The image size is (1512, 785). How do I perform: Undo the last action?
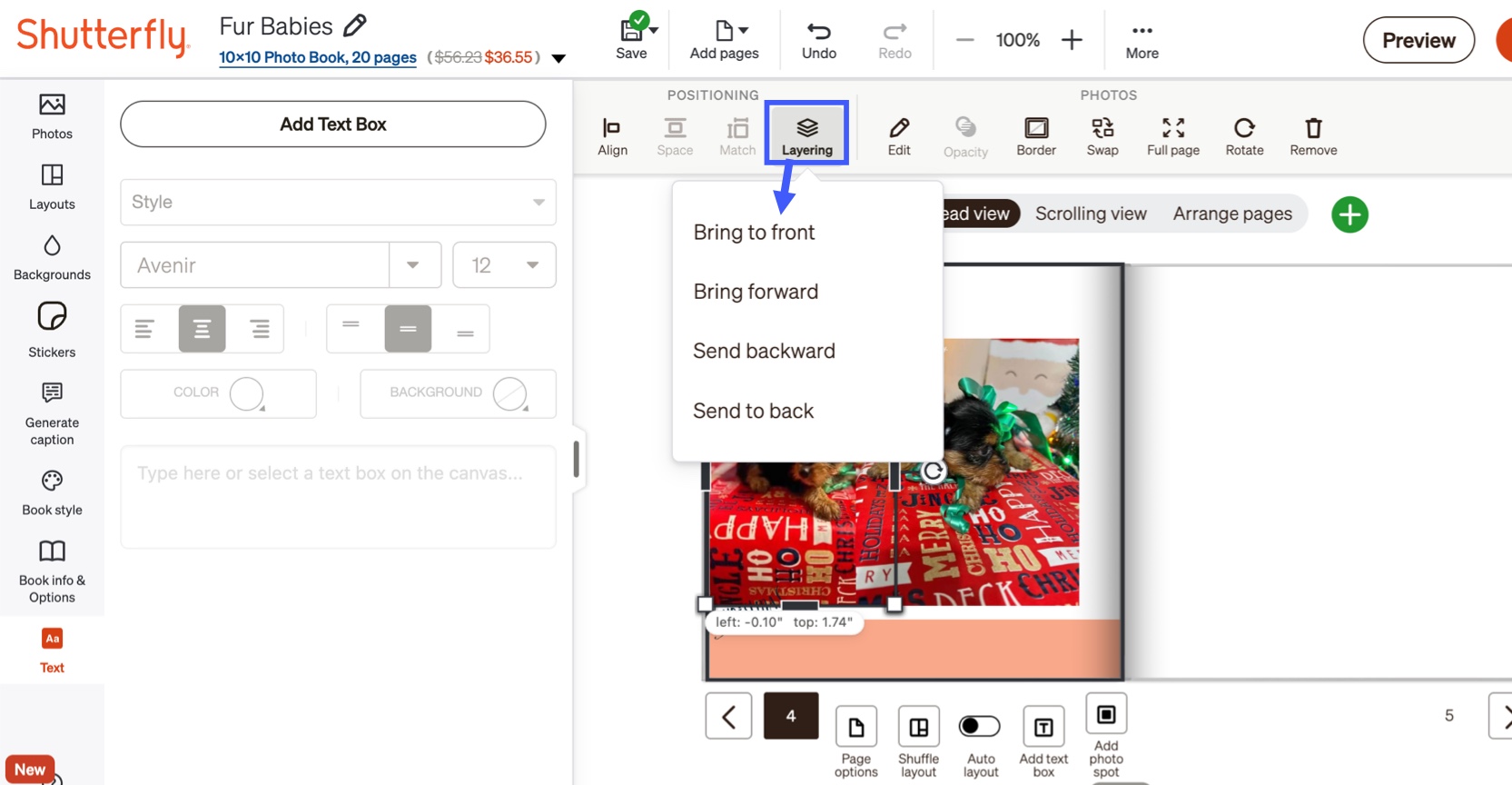coord(819,40)
